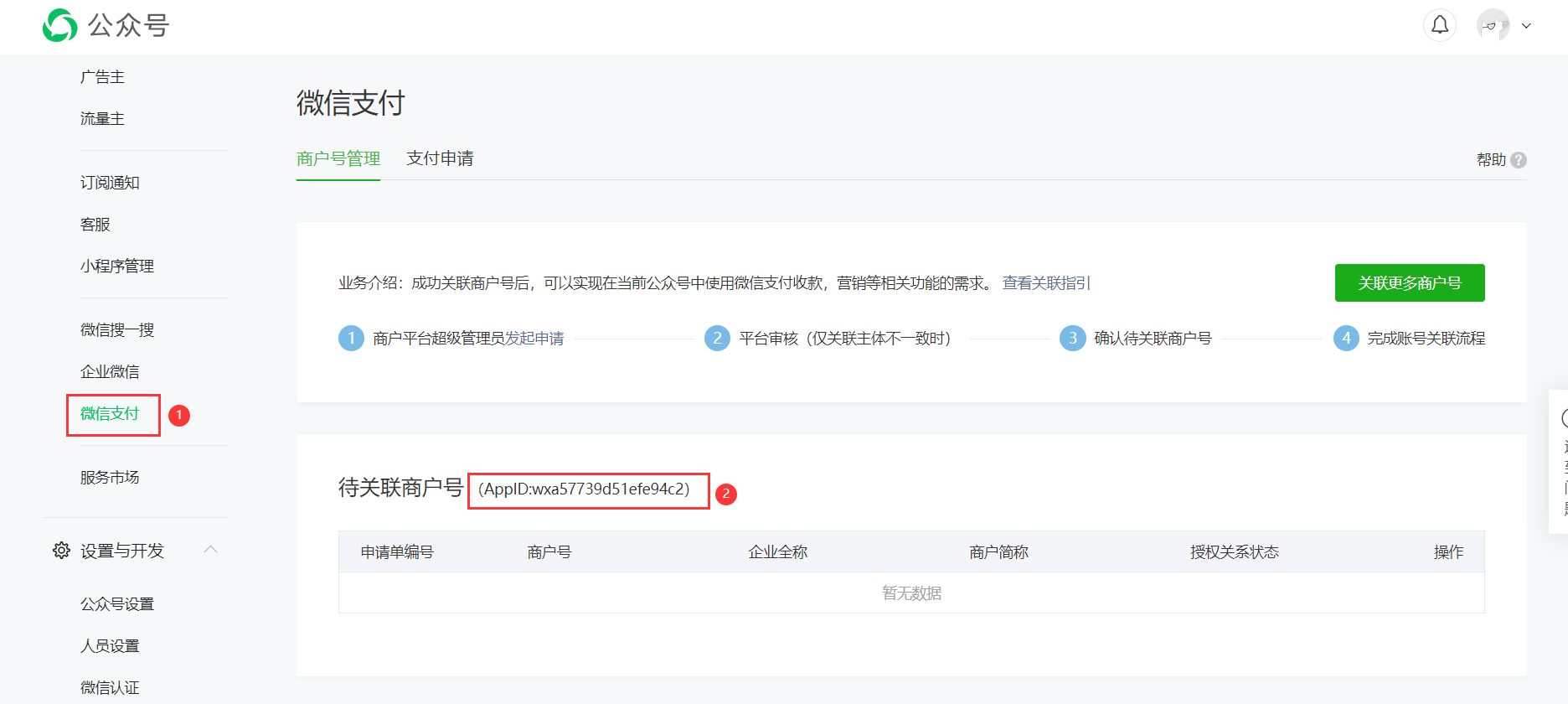Expand the account dropdown chevron
The width and height of the screenshot is (1568, 704).
[x=1526, y=26]
